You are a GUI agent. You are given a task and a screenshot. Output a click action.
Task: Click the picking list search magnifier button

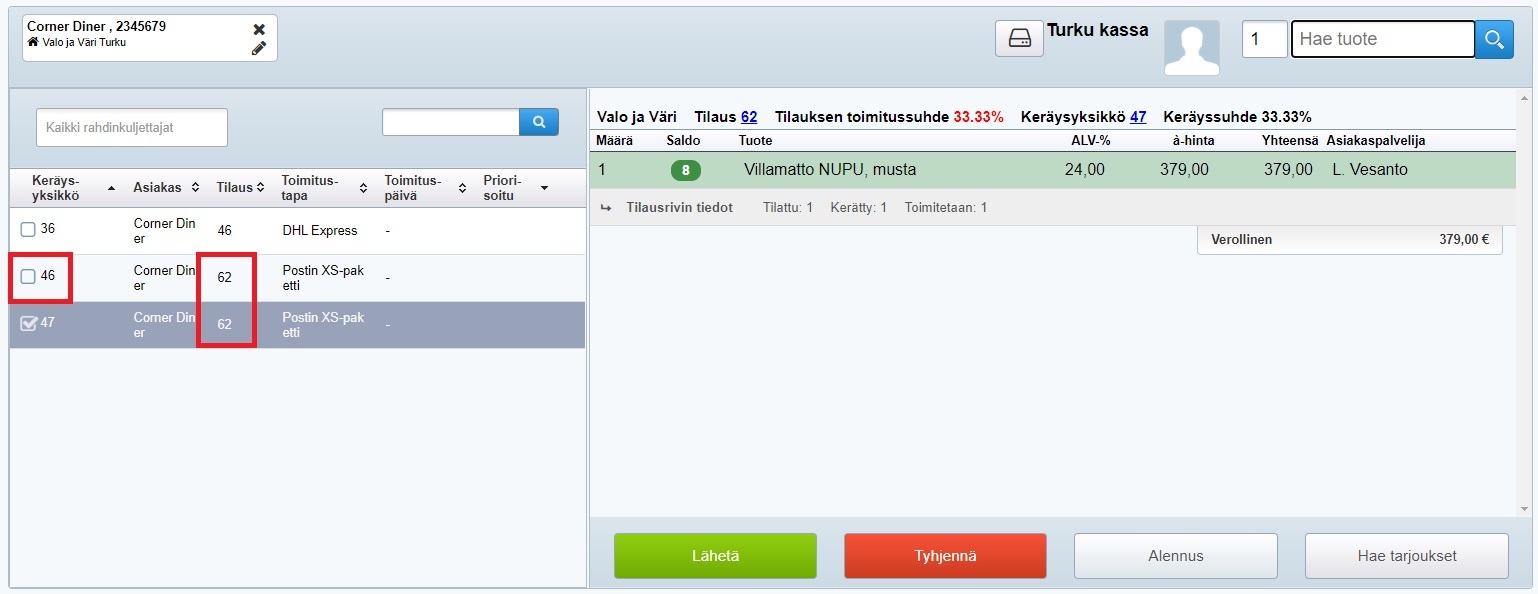coord(538,122)
